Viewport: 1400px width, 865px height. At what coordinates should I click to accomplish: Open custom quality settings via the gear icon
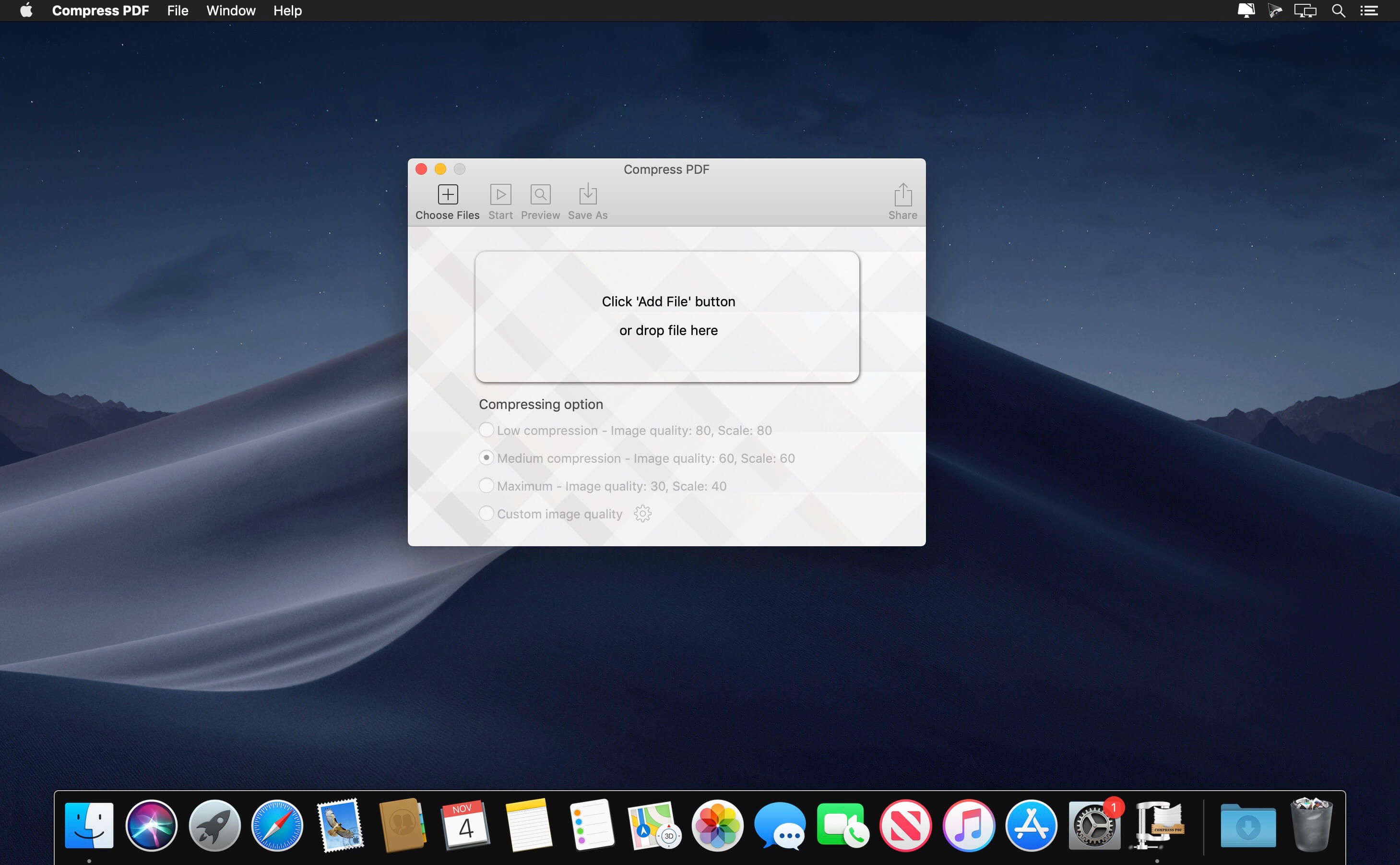click(642, 513)
